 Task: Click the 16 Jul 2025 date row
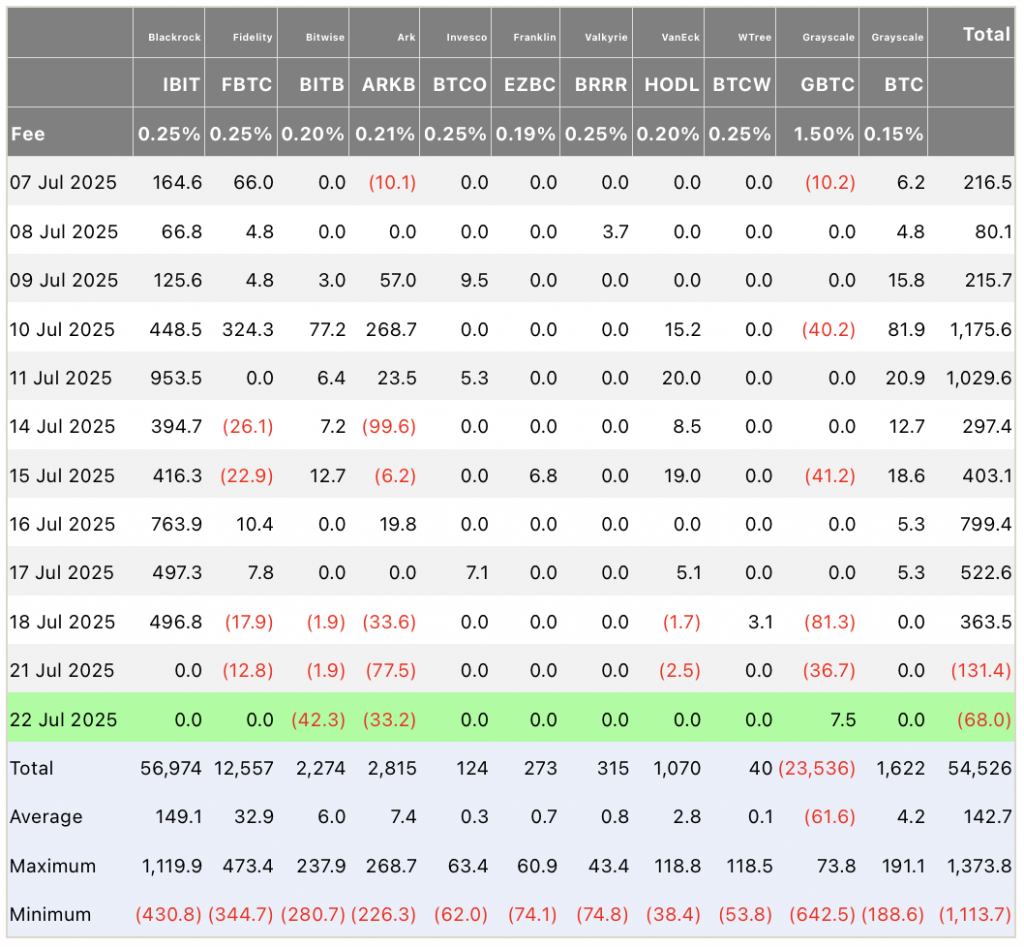click(x=62, y=524)
